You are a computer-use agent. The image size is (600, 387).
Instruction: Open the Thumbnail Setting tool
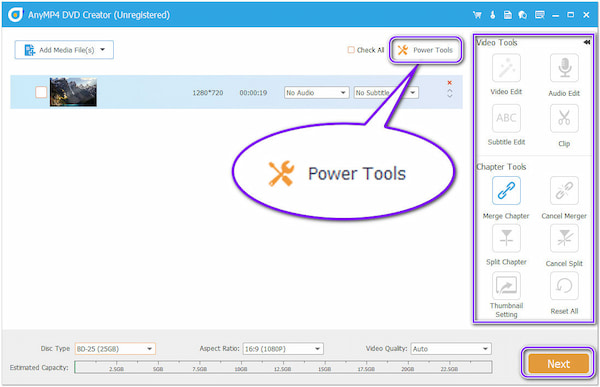click(x=506, y=286)
